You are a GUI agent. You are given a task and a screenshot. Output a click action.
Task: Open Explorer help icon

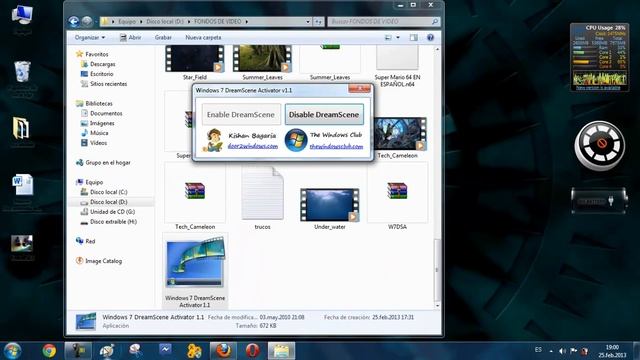click(430, 38)
